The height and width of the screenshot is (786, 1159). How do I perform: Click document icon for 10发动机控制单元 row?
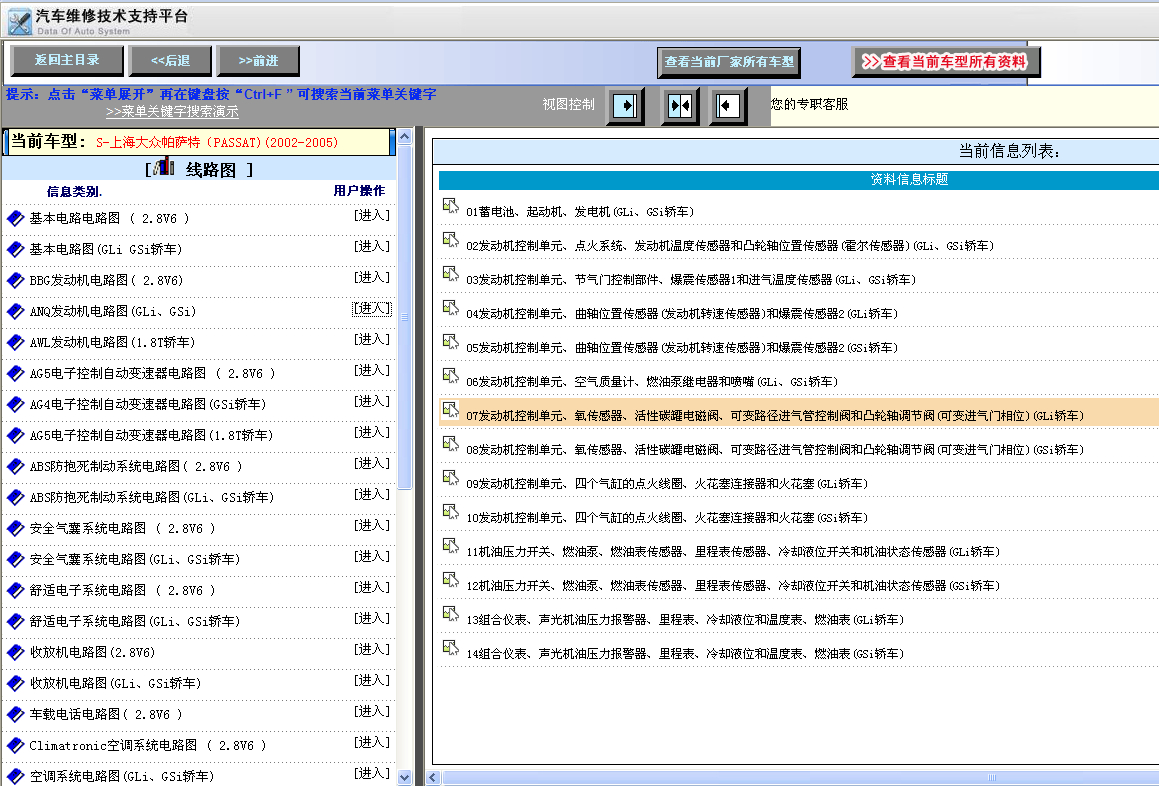pyautogui.click(x=450, y=512)
